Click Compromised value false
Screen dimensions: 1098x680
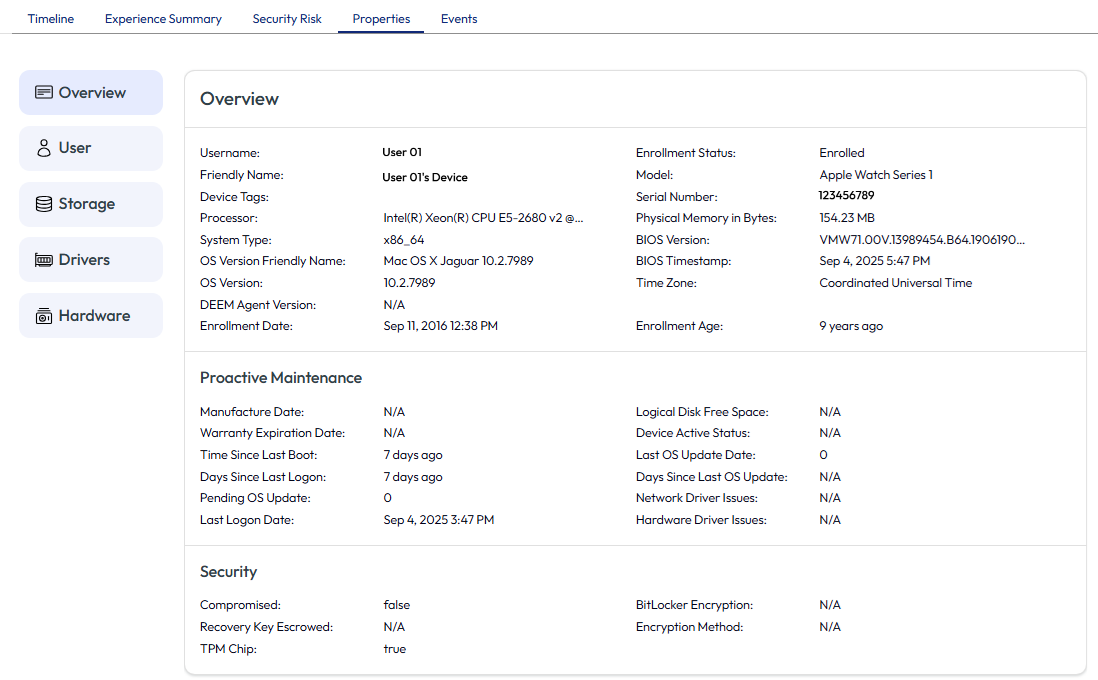[397, 604]
